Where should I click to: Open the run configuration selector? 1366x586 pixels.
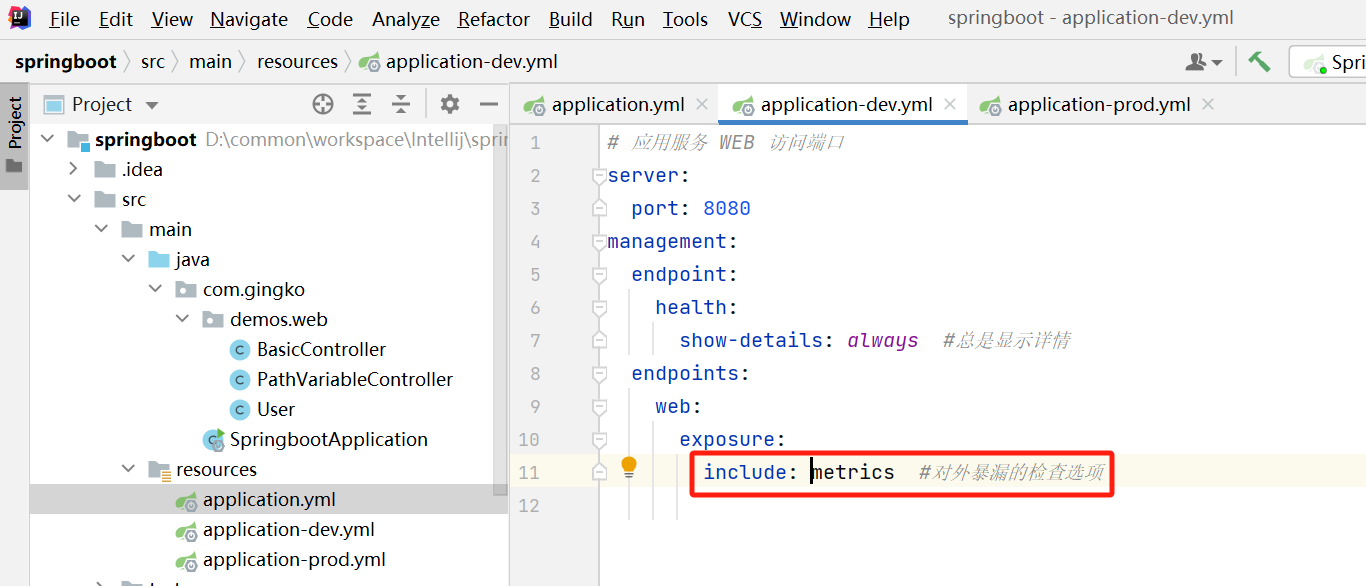coord(1328,62)
